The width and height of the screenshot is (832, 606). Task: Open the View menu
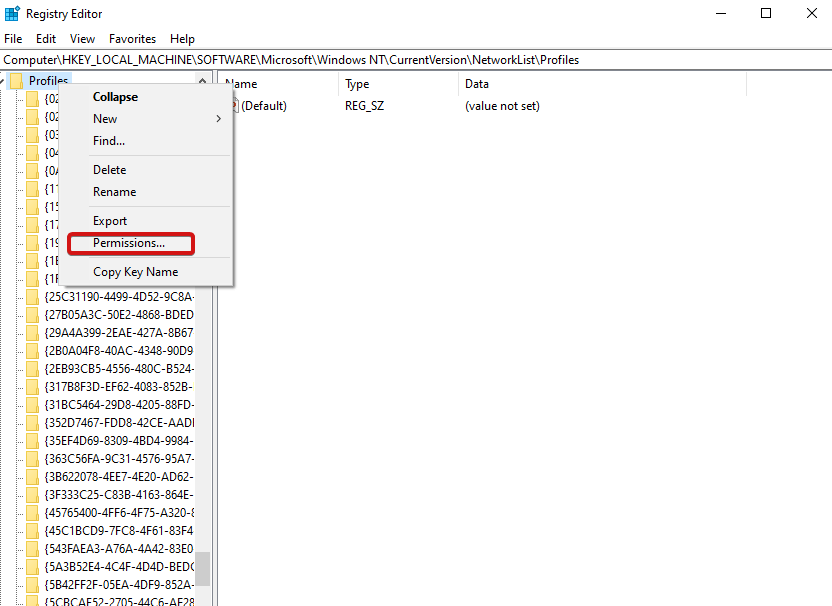pos(81,38)
